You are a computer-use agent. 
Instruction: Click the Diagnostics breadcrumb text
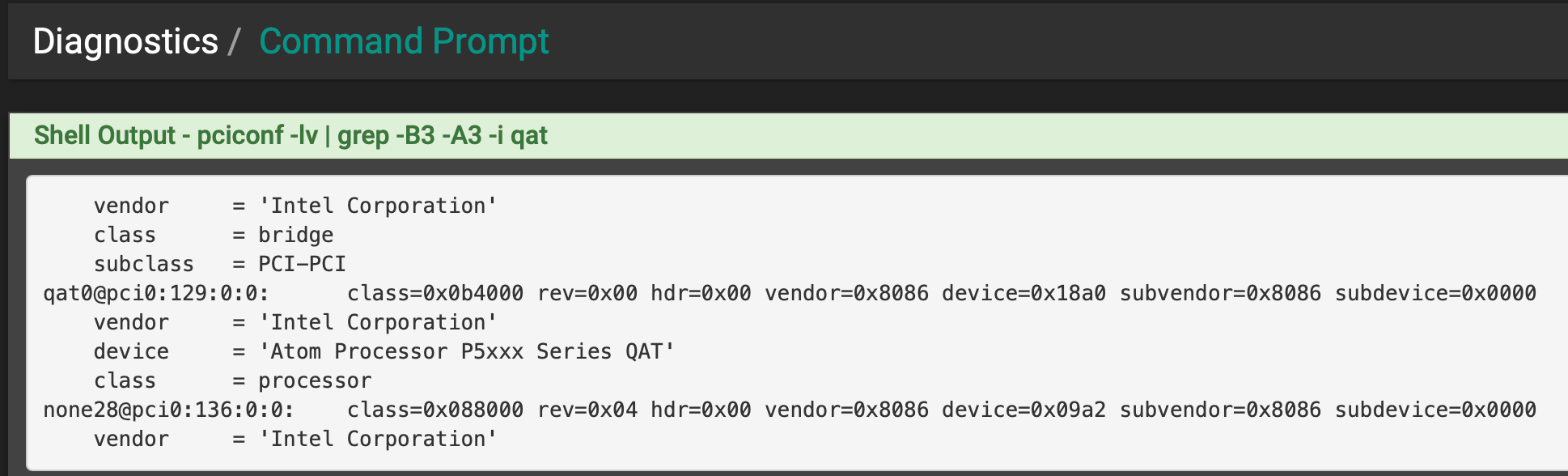tap(125, 41)
